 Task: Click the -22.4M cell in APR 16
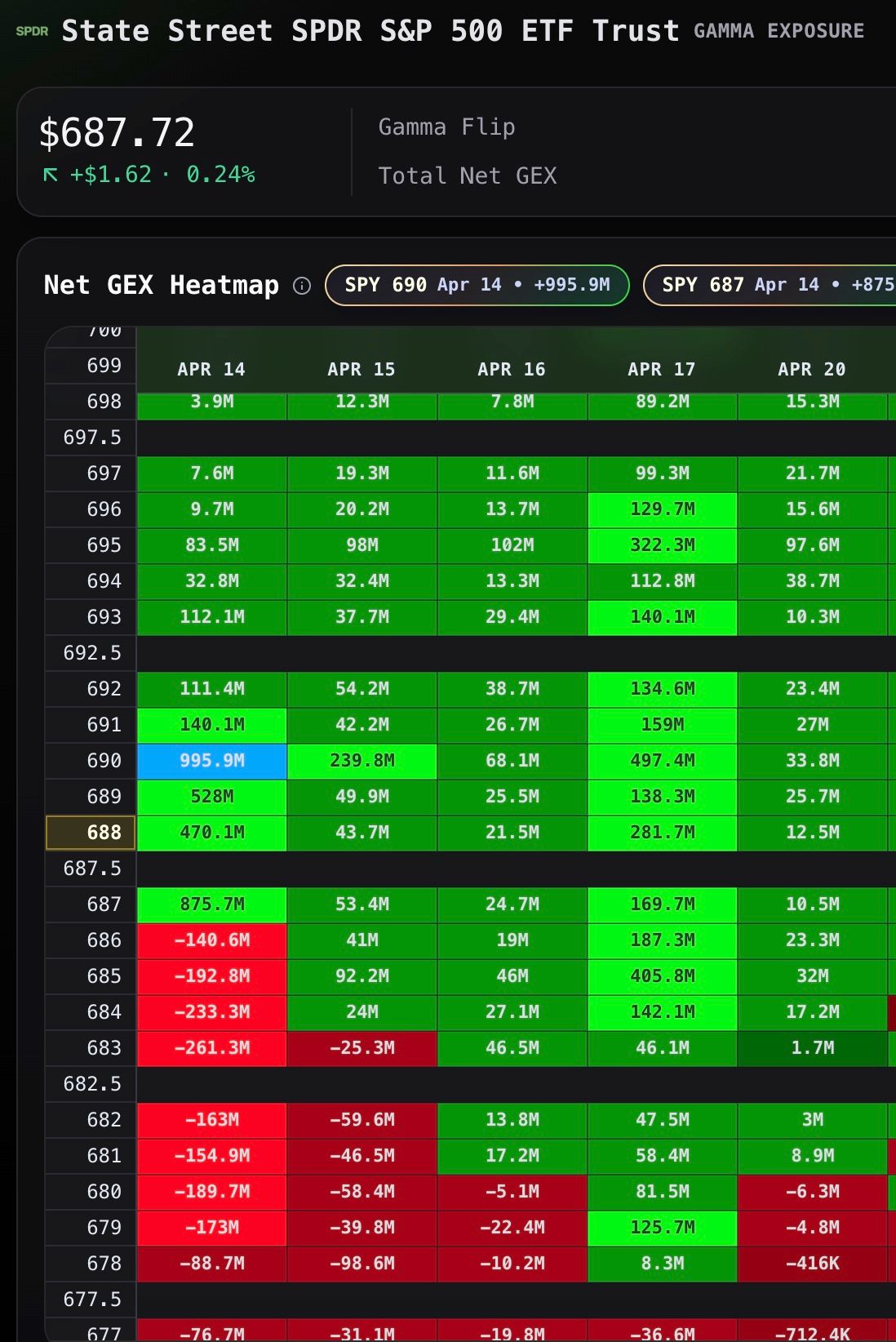tap(512, 1228)
